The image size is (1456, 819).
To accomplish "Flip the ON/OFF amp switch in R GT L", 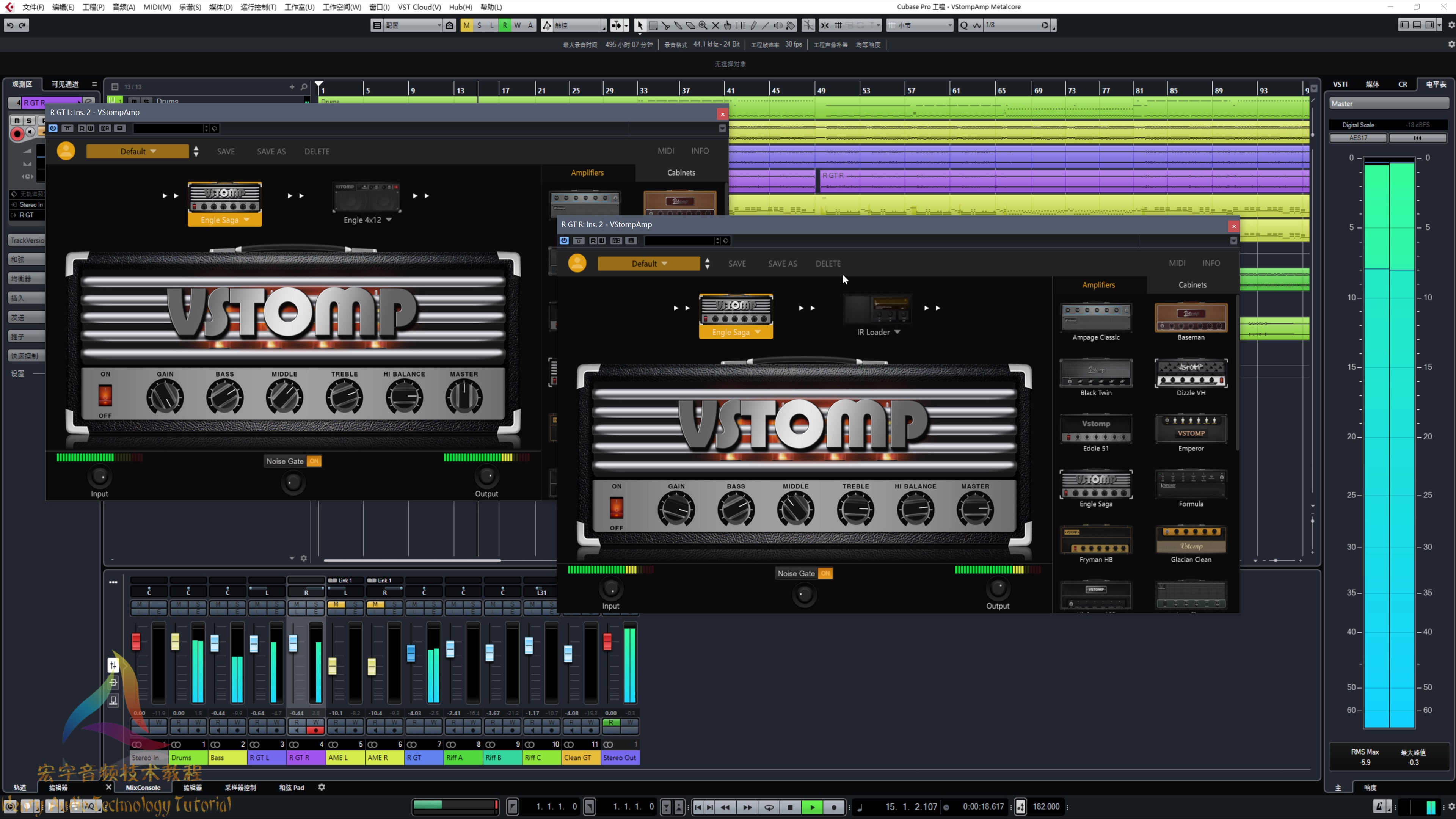I will tap(105, 395).
